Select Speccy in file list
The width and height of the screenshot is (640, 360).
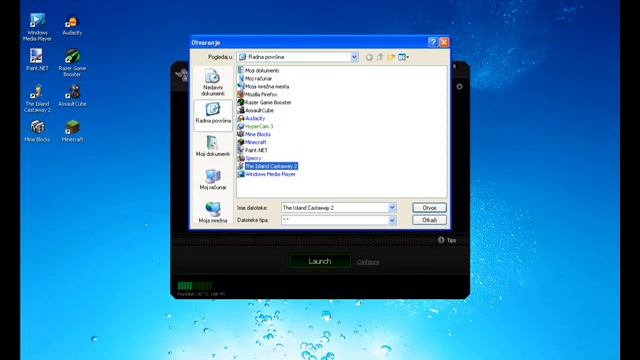pos(250,158)
